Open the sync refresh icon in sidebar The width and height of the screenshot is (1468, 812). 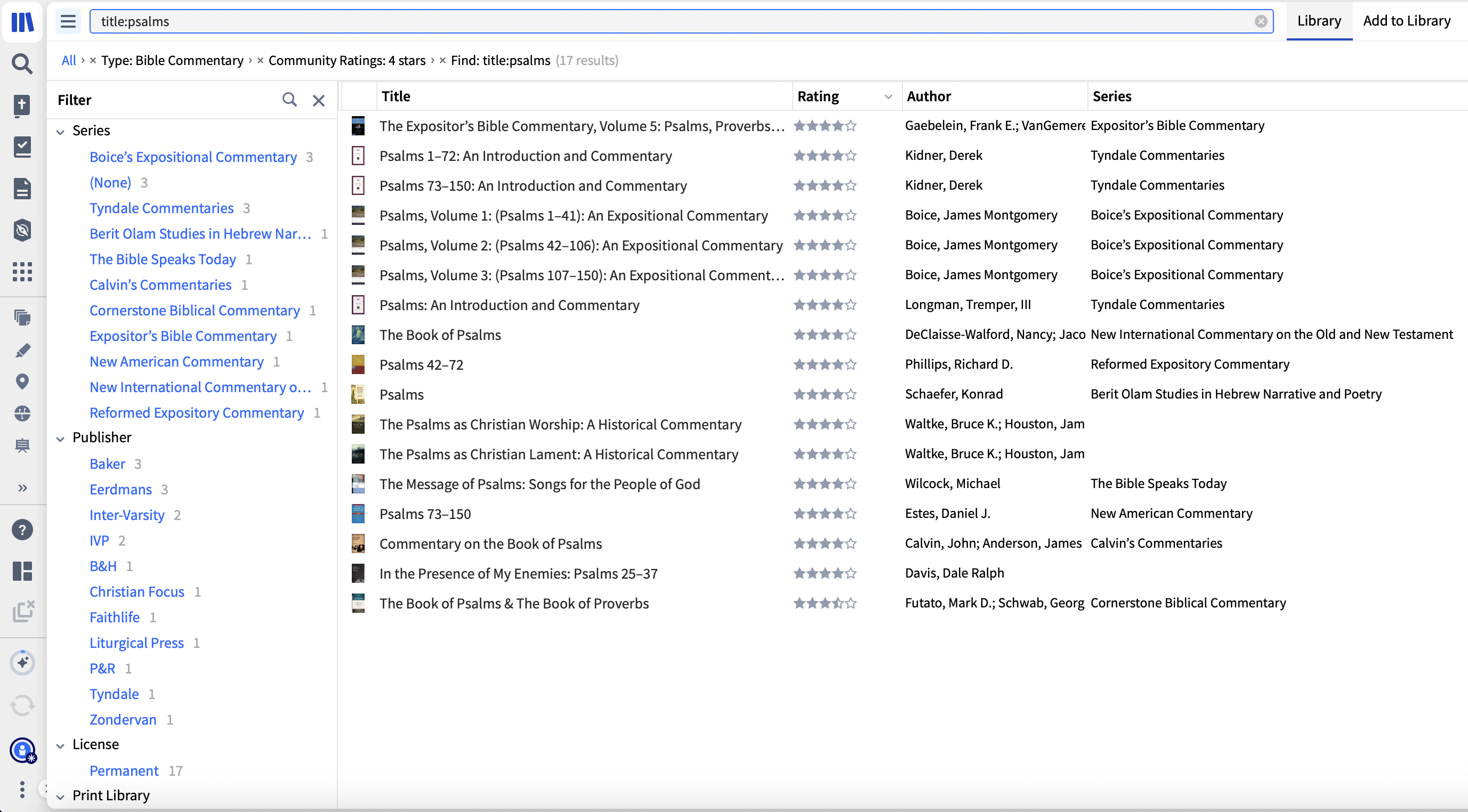pos(22,705)
